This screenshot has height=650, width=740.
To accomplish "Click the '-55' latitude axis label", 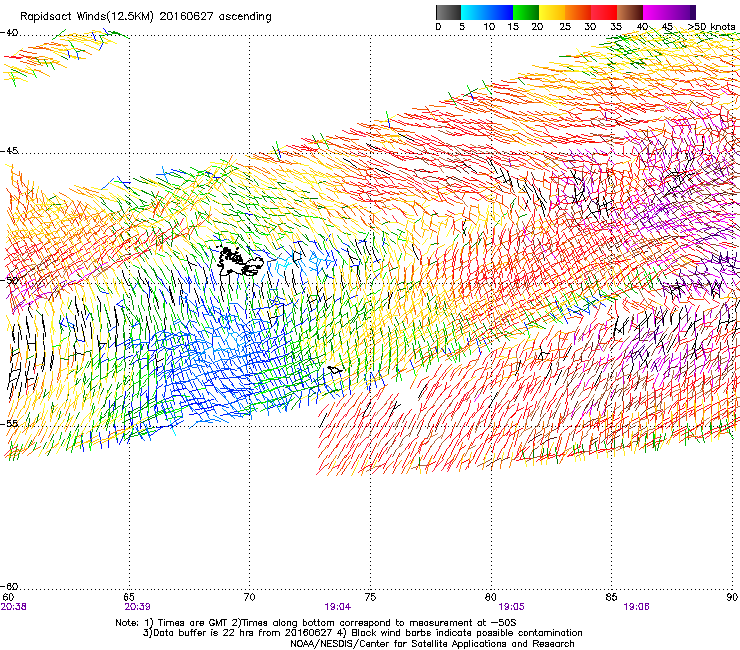I will pyautogui.click(x=9, y=423).
